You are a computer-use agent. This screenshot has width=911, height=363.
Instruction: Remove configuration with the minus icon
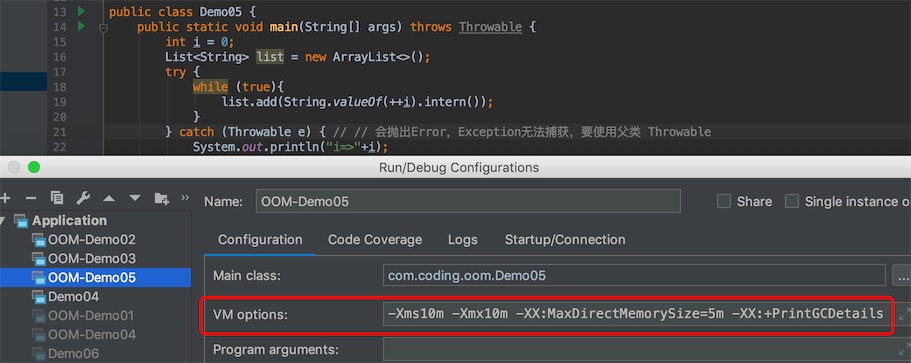tap(31, 198)
